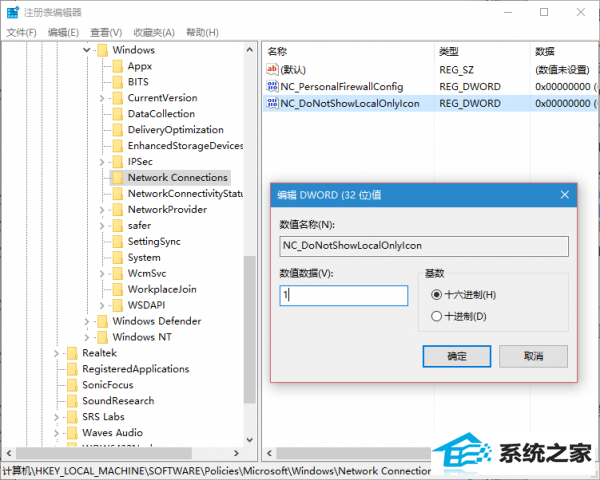
Task: Expand the Realtek tree node
Action: click(56, 354)
